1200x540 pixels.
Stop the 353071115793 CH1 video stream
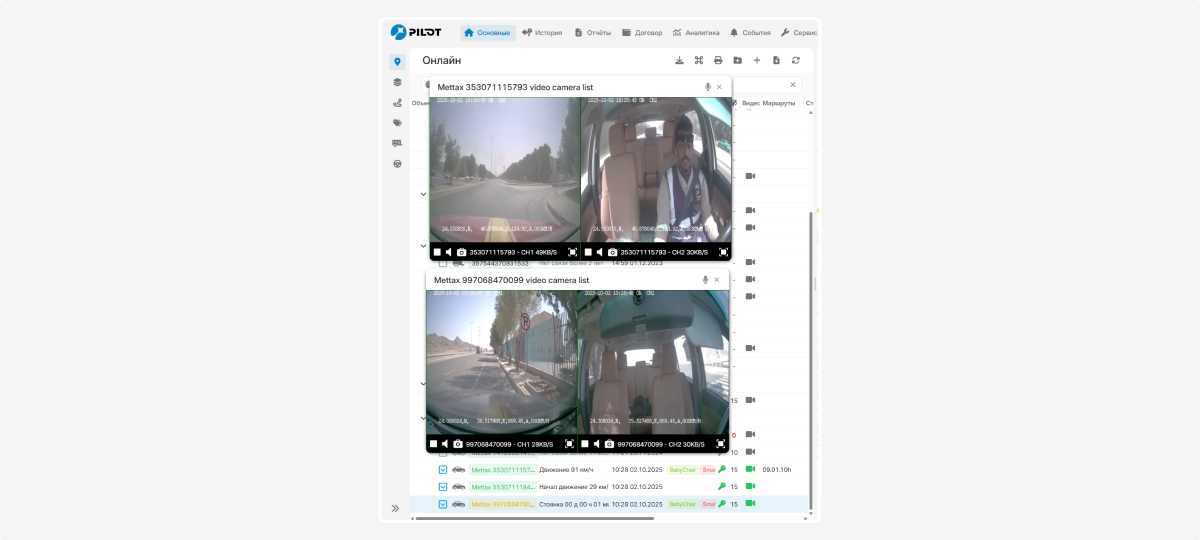click(x=437, y=252)
